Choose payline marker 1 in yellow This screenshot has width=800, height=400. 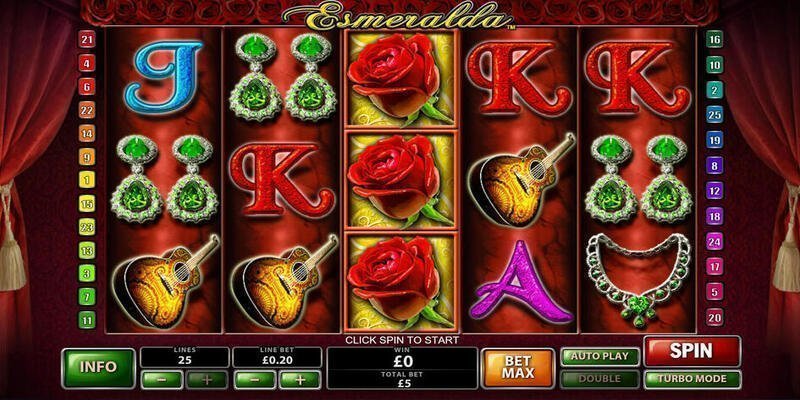(x=87, y=180)
